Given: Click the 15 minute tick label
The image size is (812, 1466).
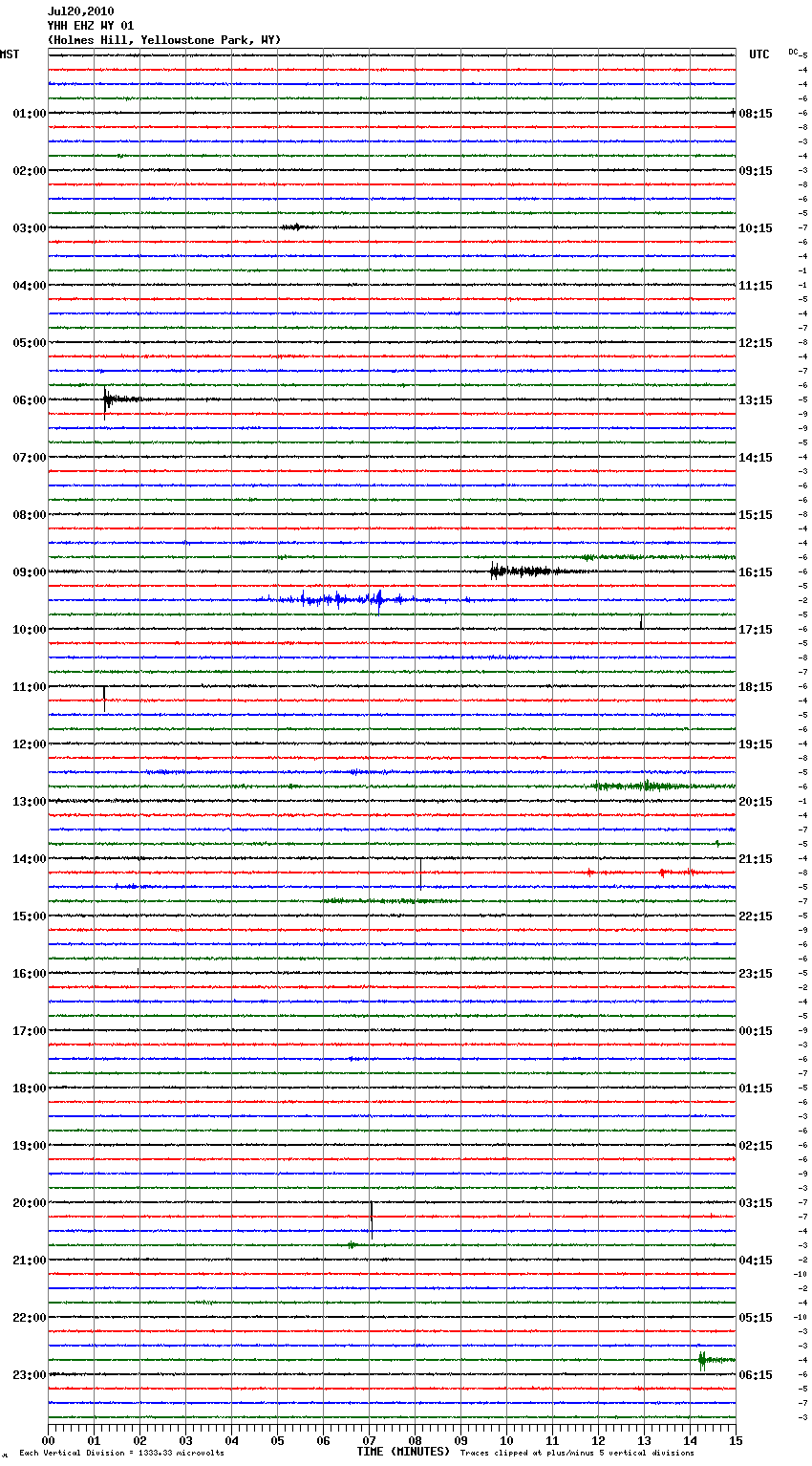Looking at the screenshot, I should 736,1440.
